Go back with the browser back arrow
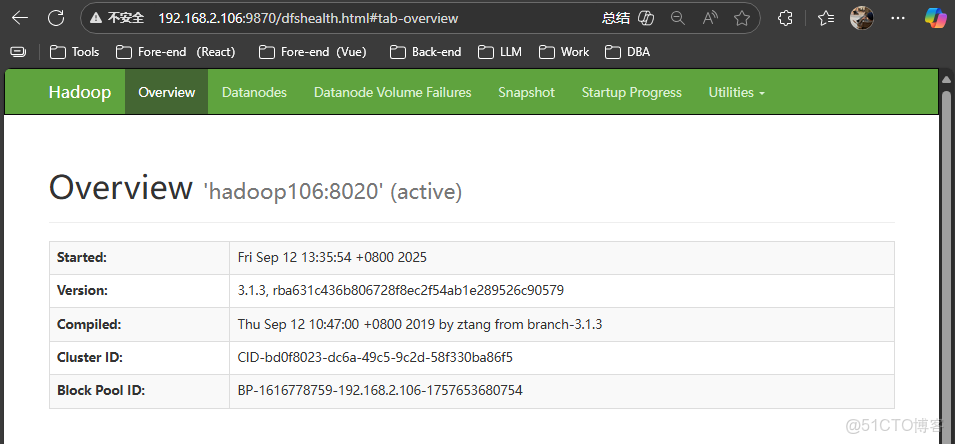 pyautogui.click(x=20, y=18)
